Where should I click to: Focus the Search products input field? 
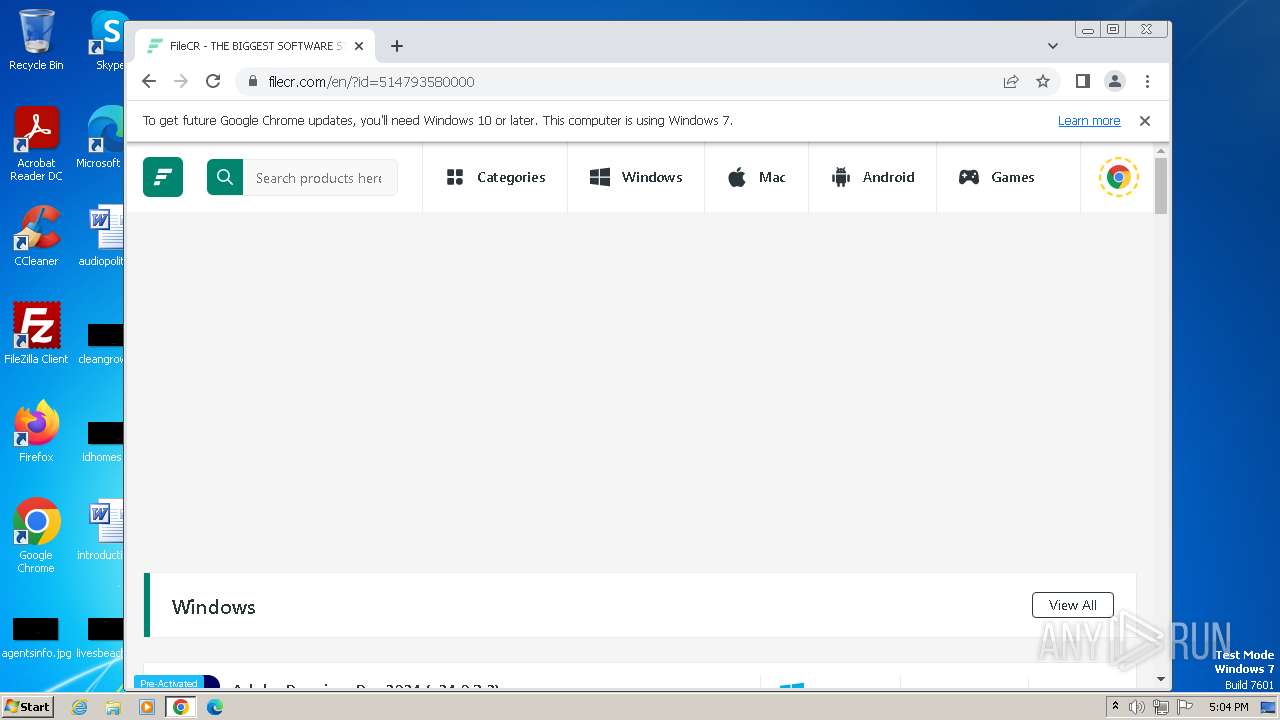(320, 177)
